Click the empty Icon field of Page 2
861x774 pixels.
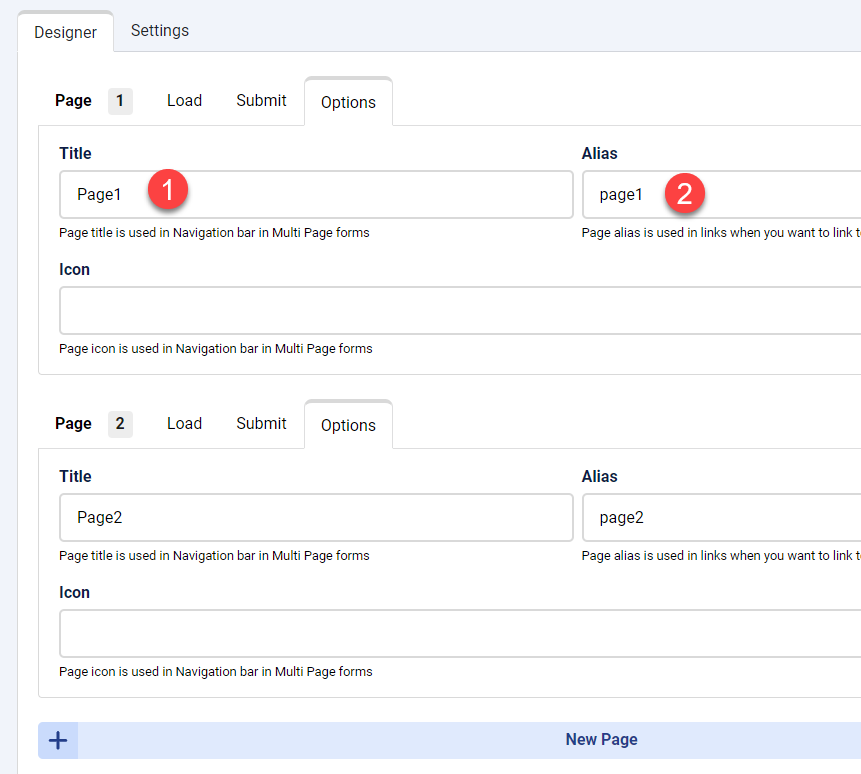pyautogui.click(x=460, y=633)
